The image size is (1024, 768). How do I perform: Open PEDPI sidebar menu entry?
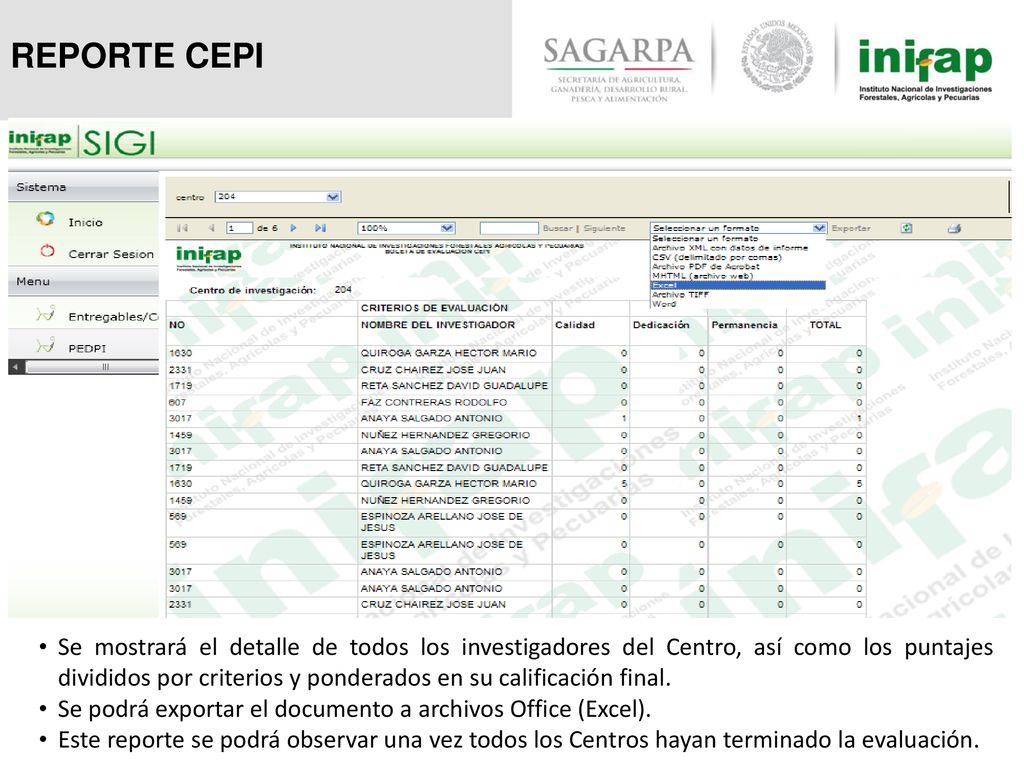[87, 348]
